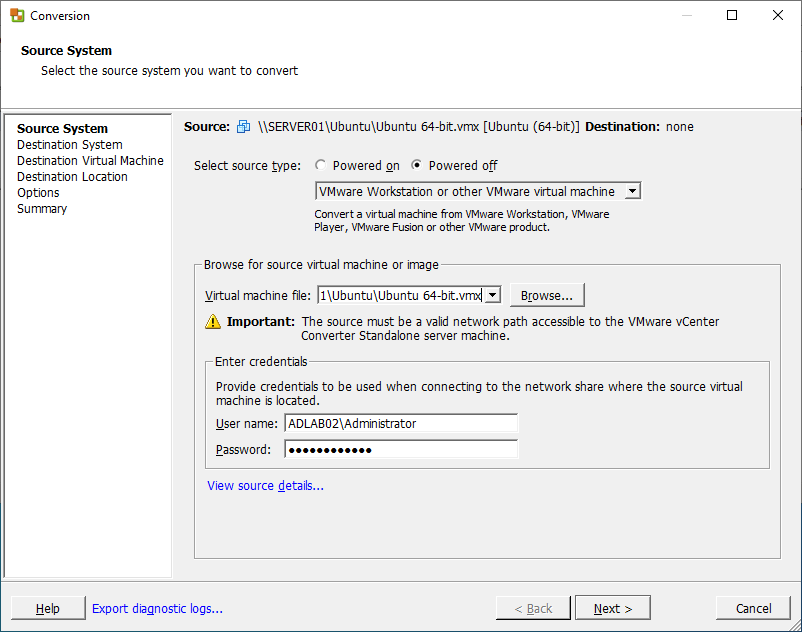The height and width of the screenshot is (632, 802).
Task: Close the Conversion window
Action: pos(777,15)
